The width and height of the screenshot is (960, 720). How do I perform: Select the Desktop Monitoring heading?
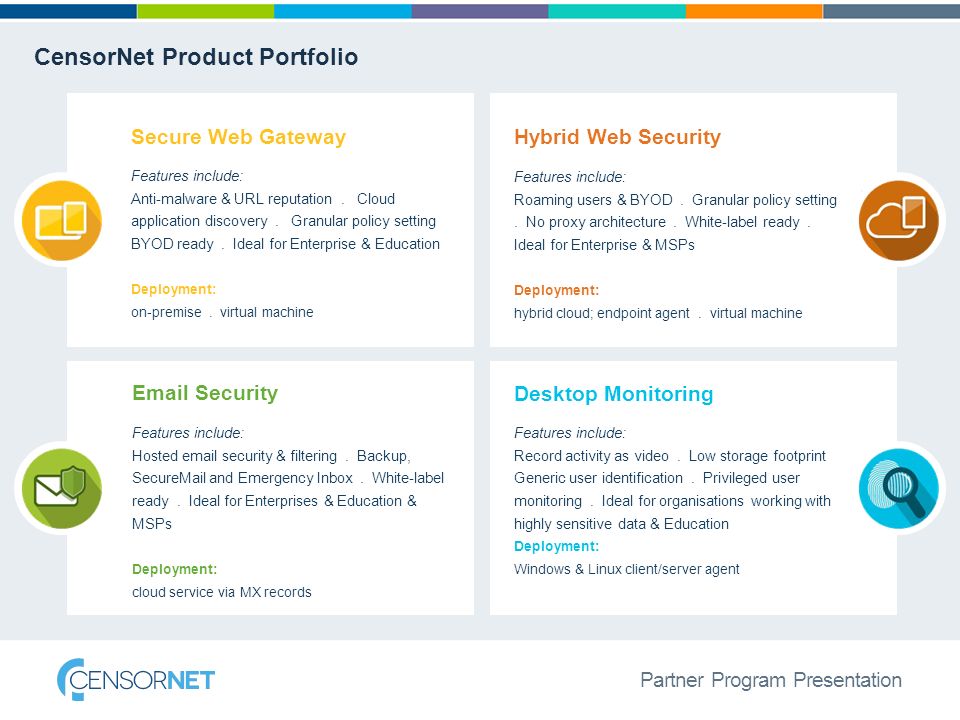tap(613, 394)
